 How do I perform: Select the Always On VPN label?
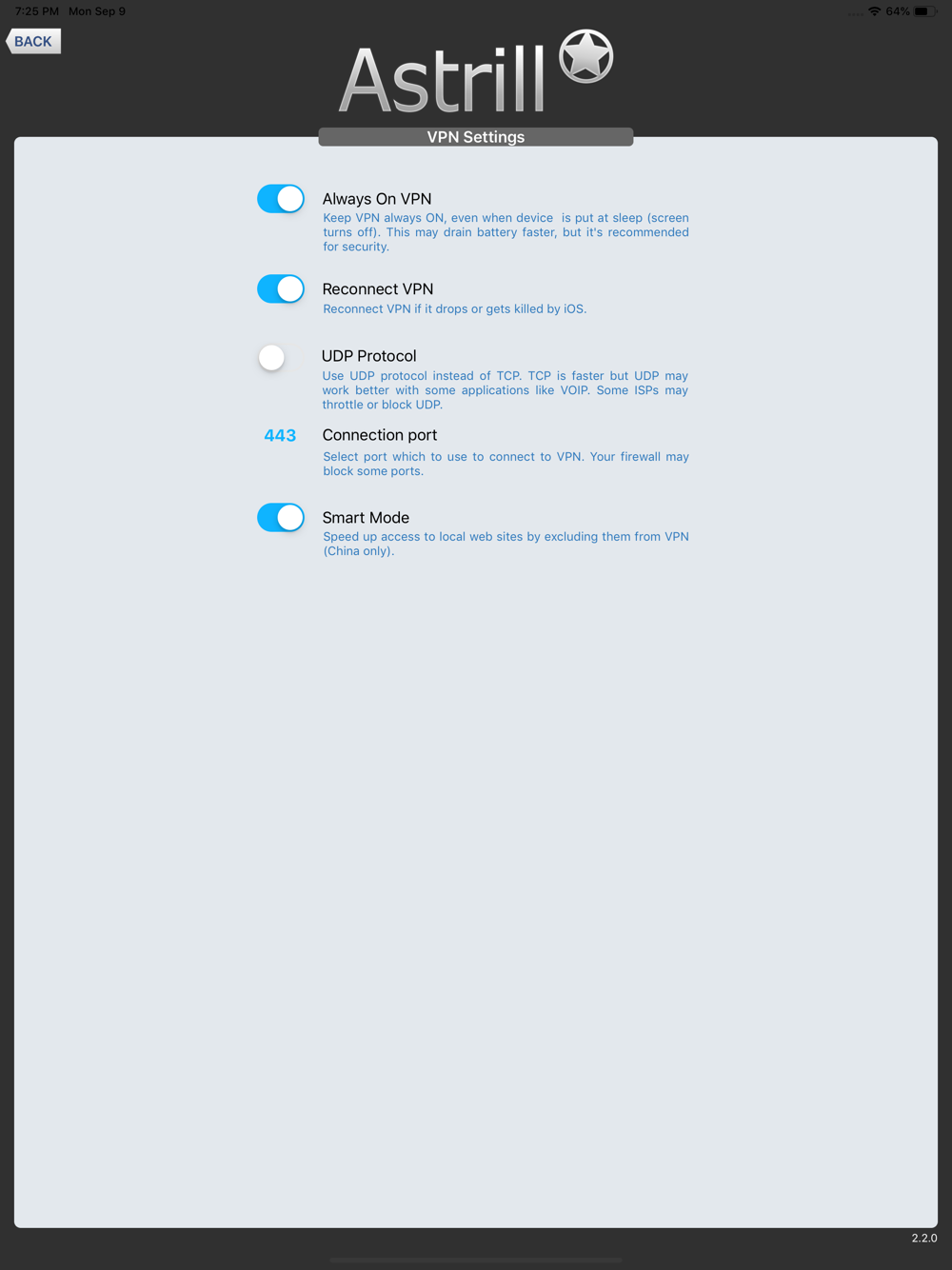377,199
